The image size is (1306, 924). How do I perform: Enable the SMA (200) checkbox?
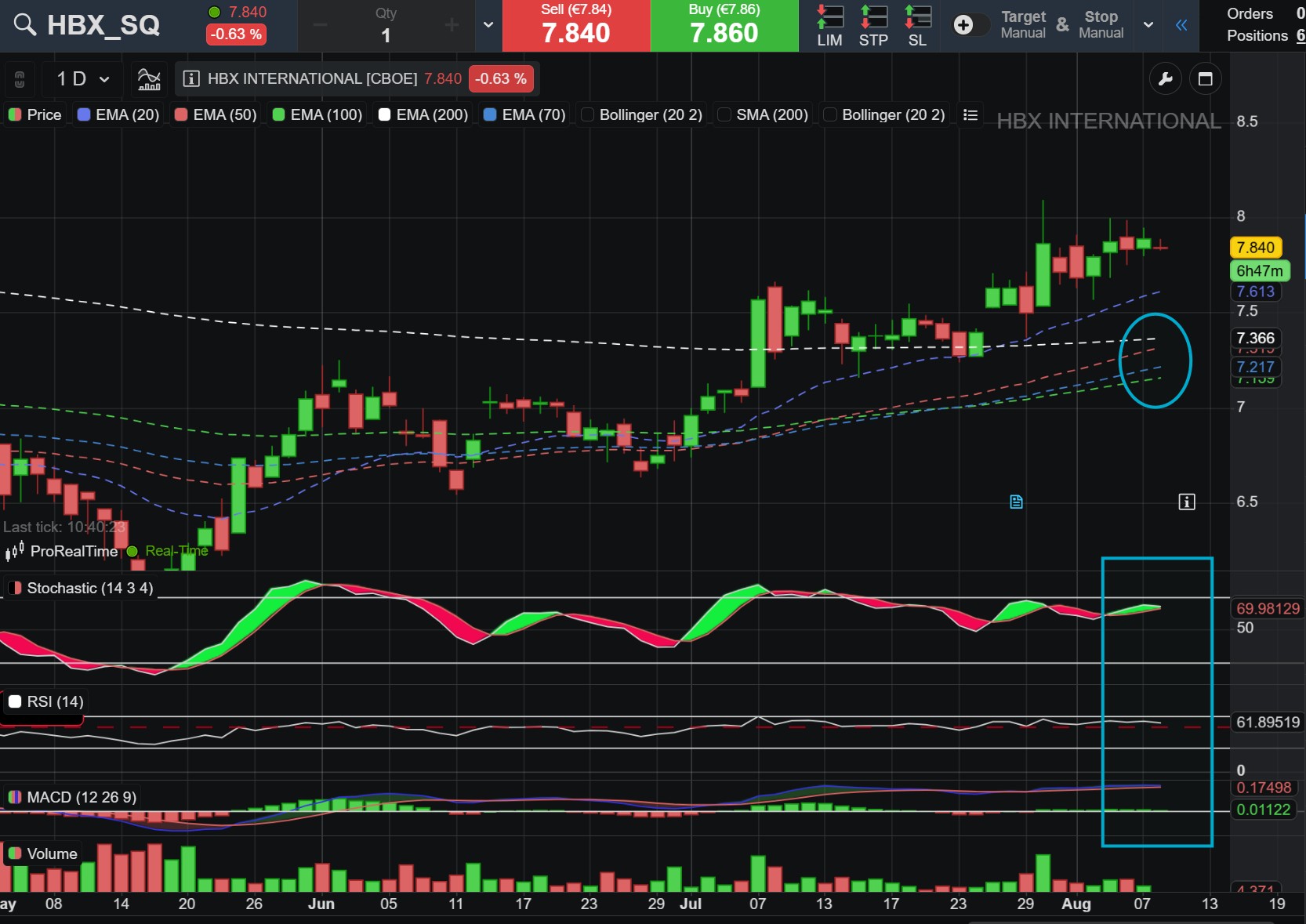[x=724, y=115]
